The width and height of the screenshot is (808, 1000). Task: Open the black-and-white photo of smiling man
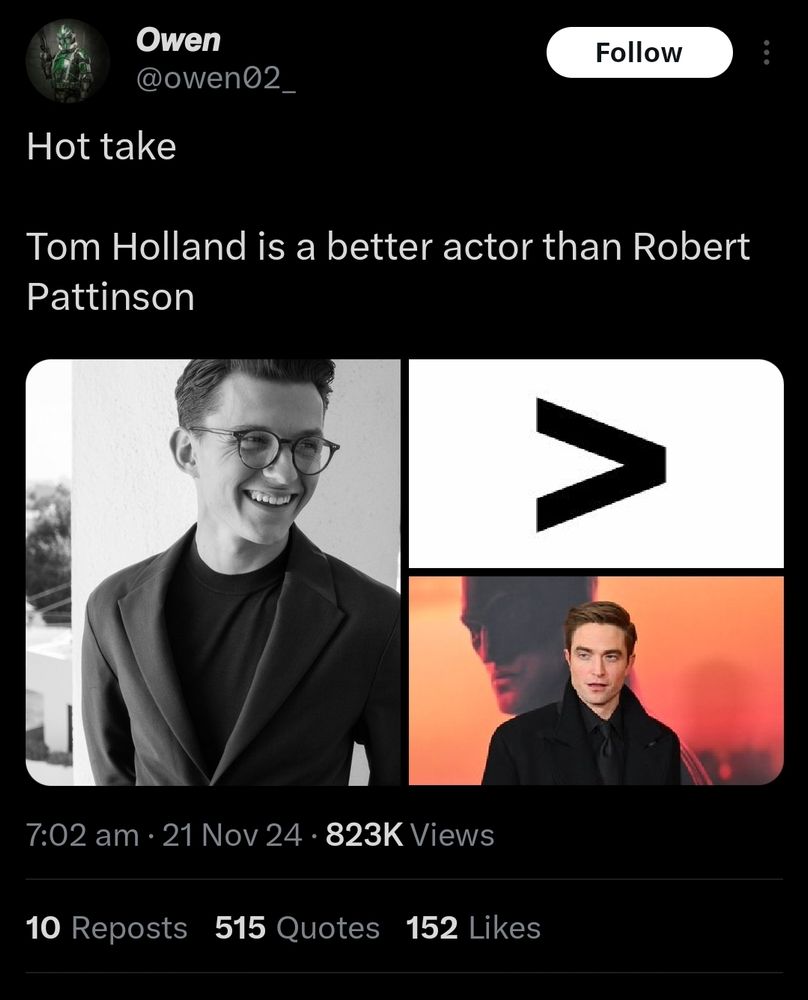tap(212, 572)
